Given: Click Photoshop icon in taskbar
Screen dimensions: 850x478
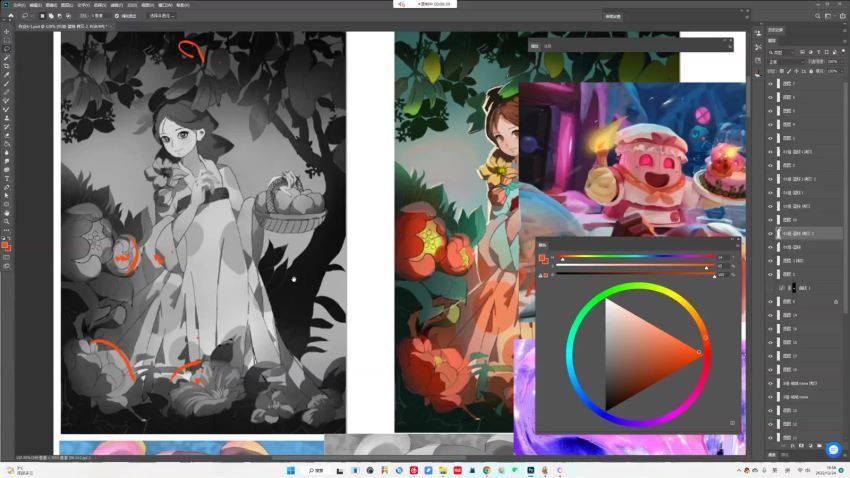Looking at the screenshot, I should tap(531, 470).
